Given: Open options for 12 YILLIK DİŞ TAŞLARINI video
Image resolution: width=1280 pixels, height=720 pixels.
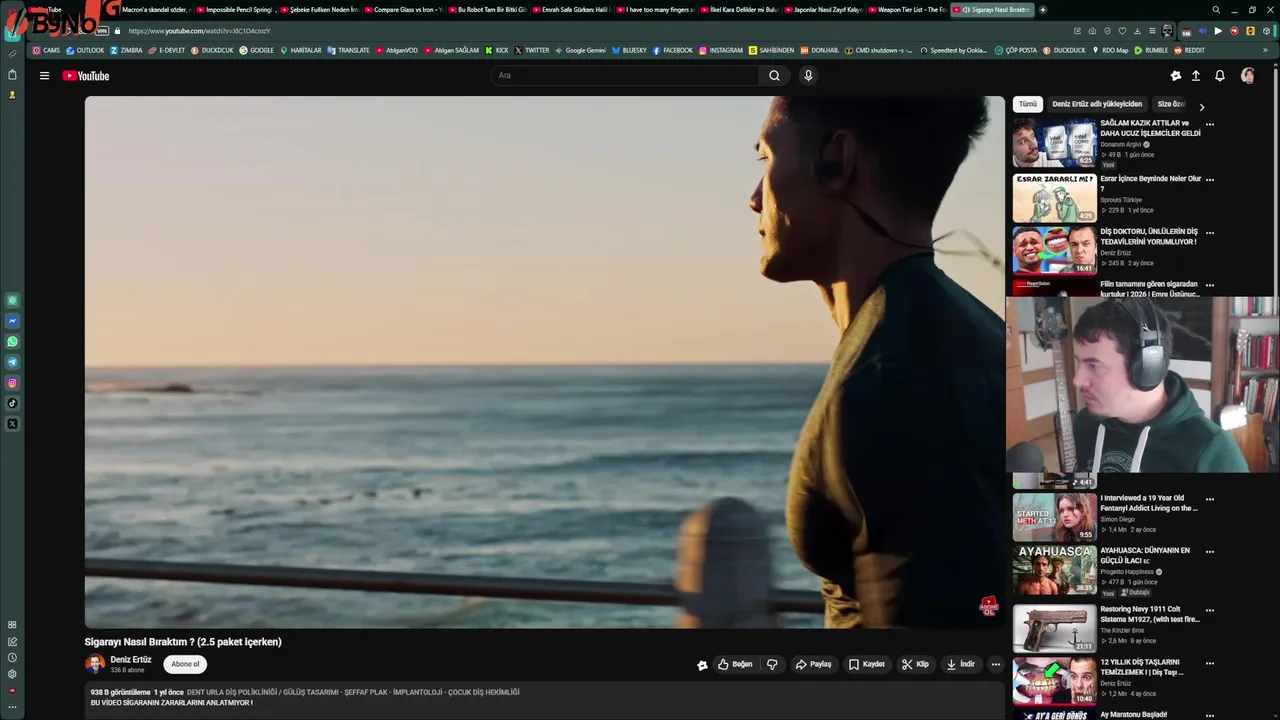Looking at the screenshot, I should (x=1210, y=663).
